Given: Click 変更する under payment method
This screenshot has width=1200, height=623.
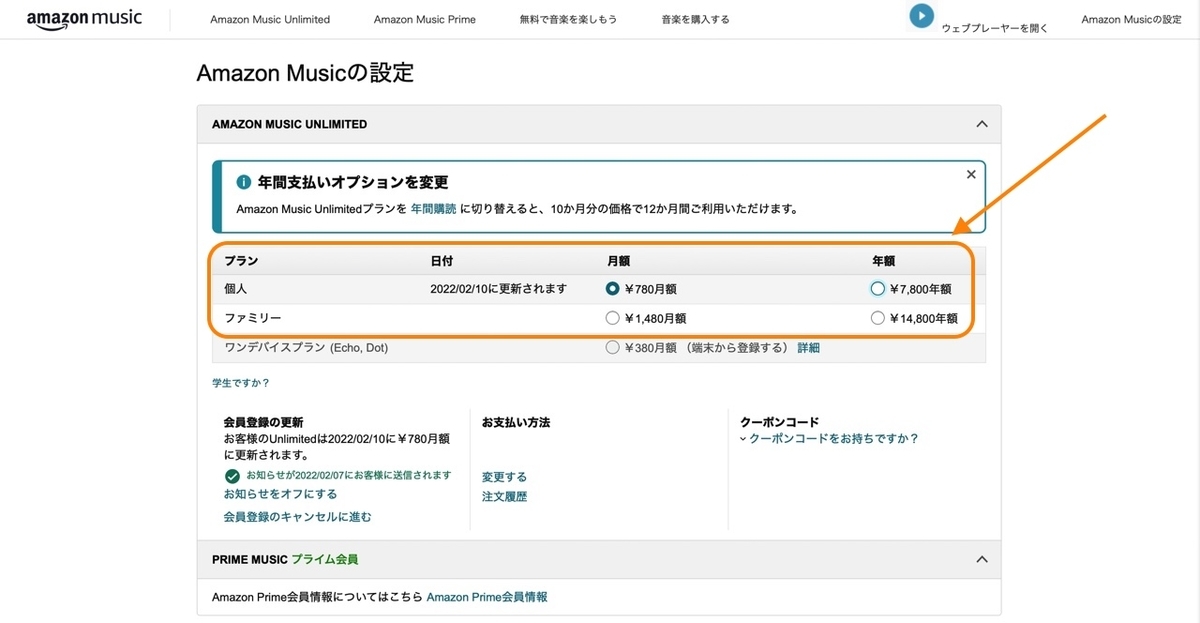Looking at the screenshot, I should click(504, 477).
